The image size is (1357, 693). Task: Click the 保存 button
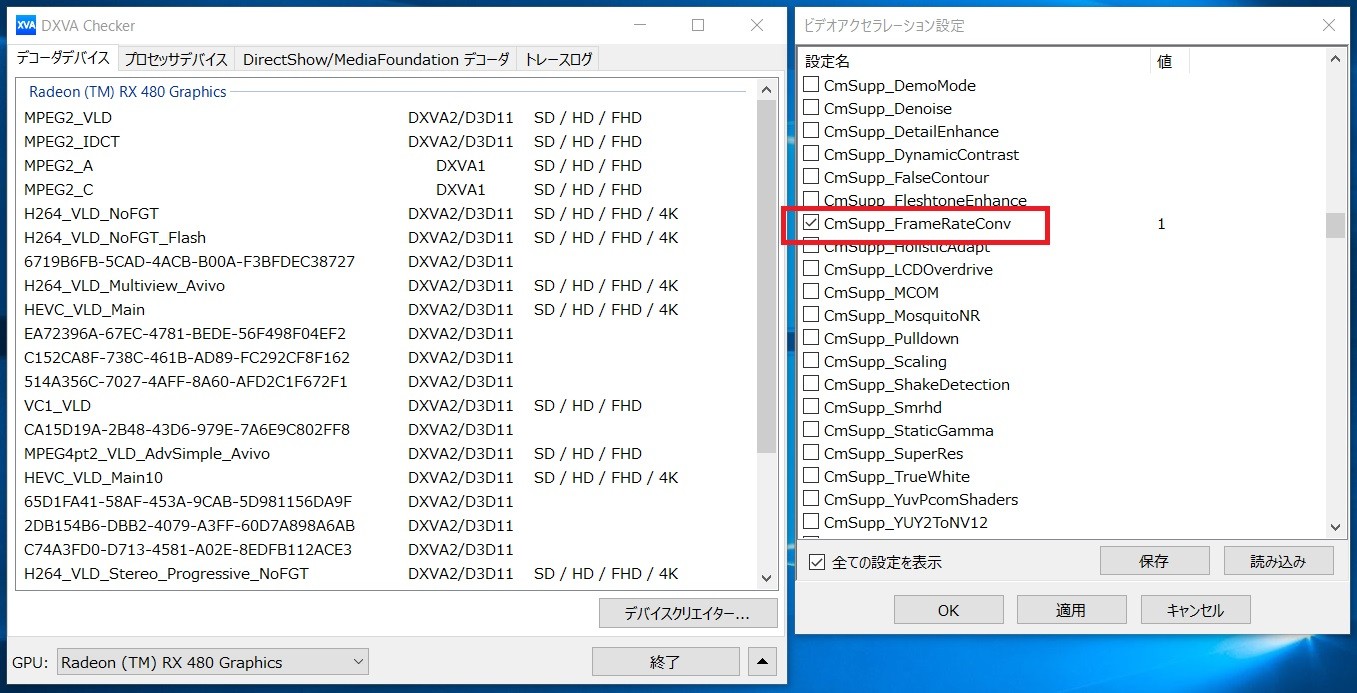1154,561
